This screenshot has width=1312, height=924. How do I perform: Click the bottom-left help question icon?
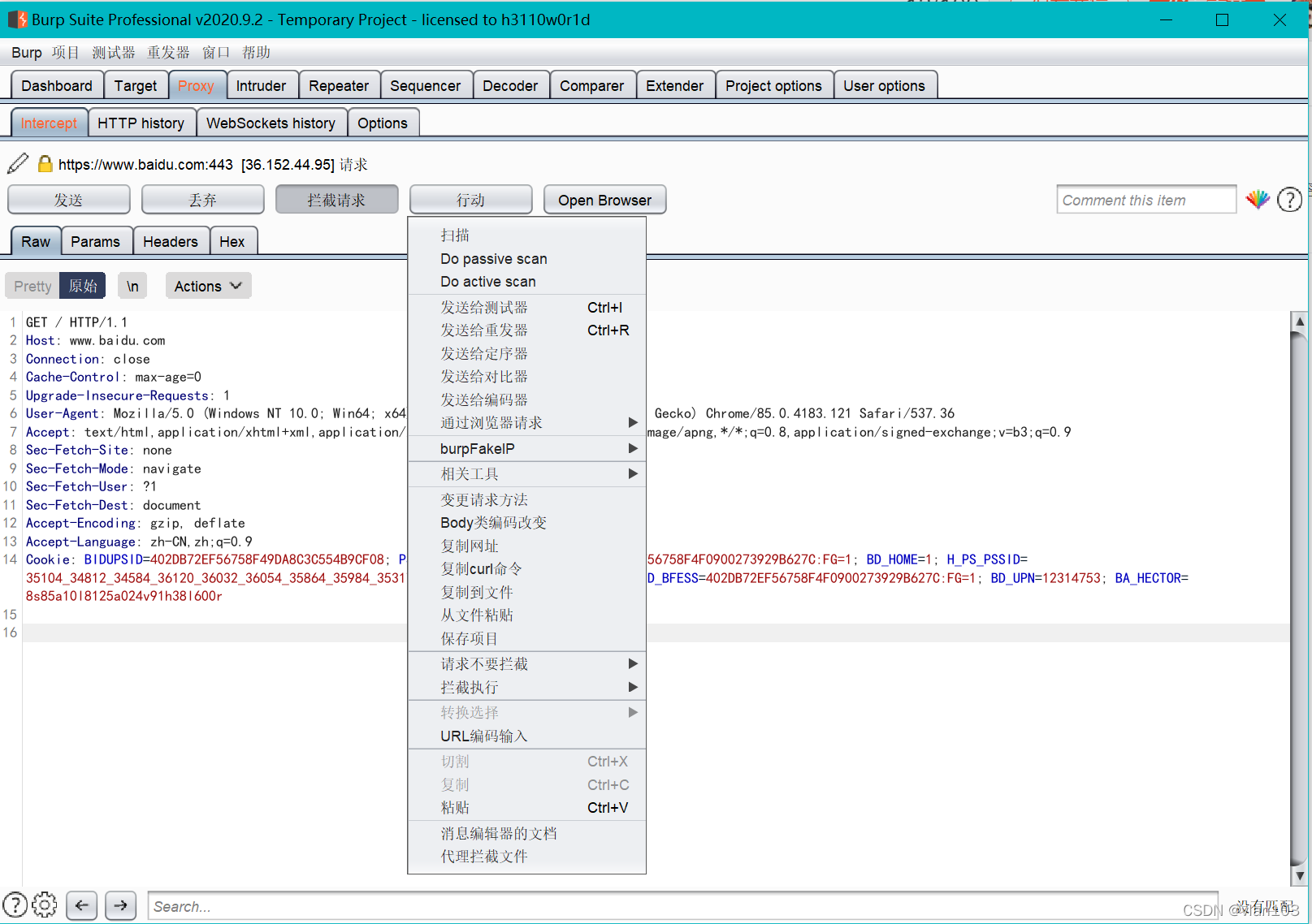(15, 905)
